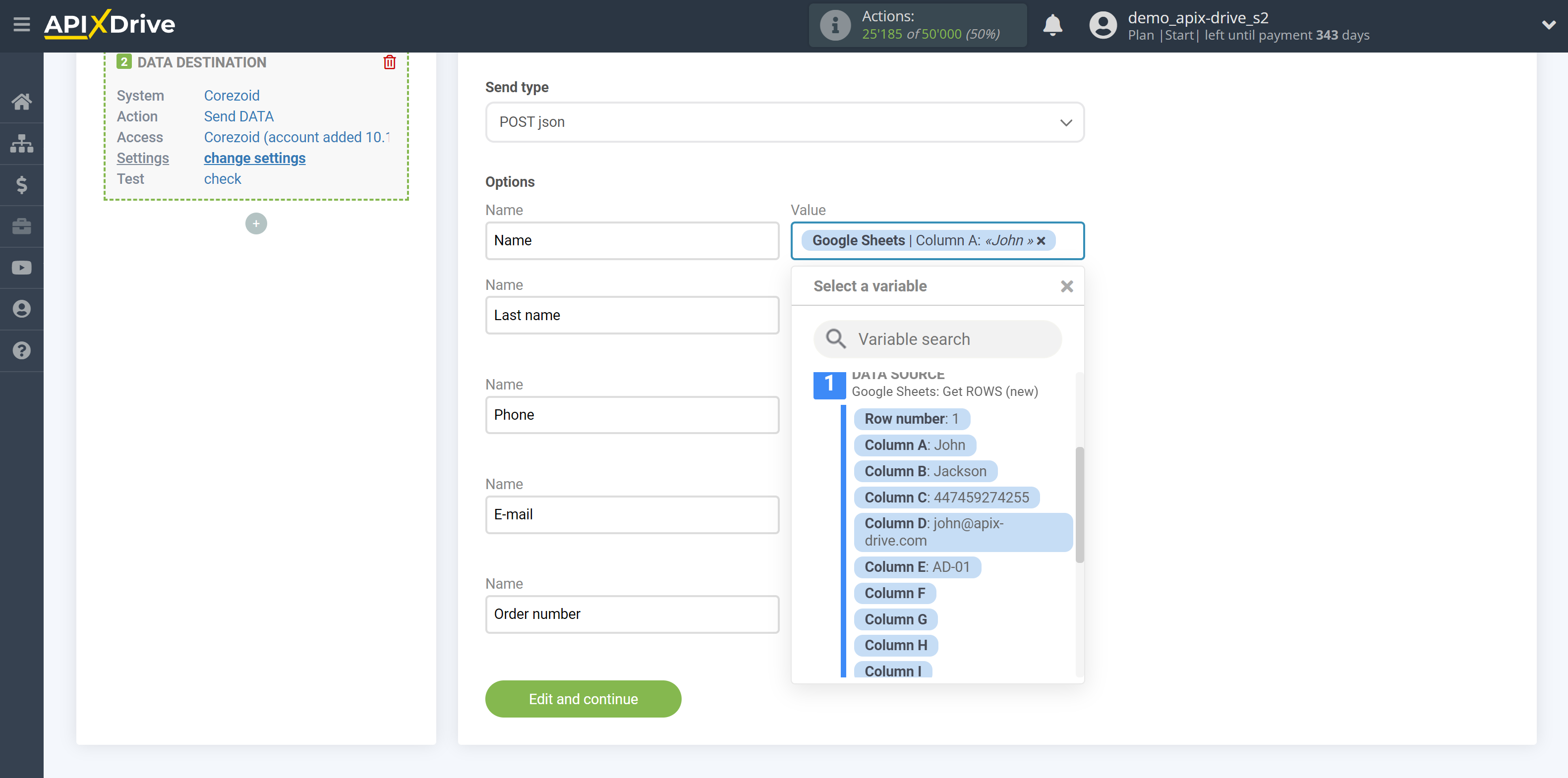Select variable Row number: 1
Screen dimensions: 1568x778
point(911,419)
